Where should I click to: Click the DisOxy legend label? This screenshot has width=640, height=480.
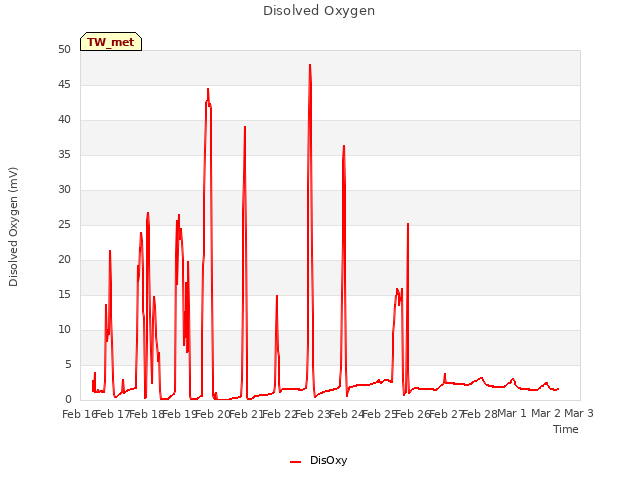329,460
